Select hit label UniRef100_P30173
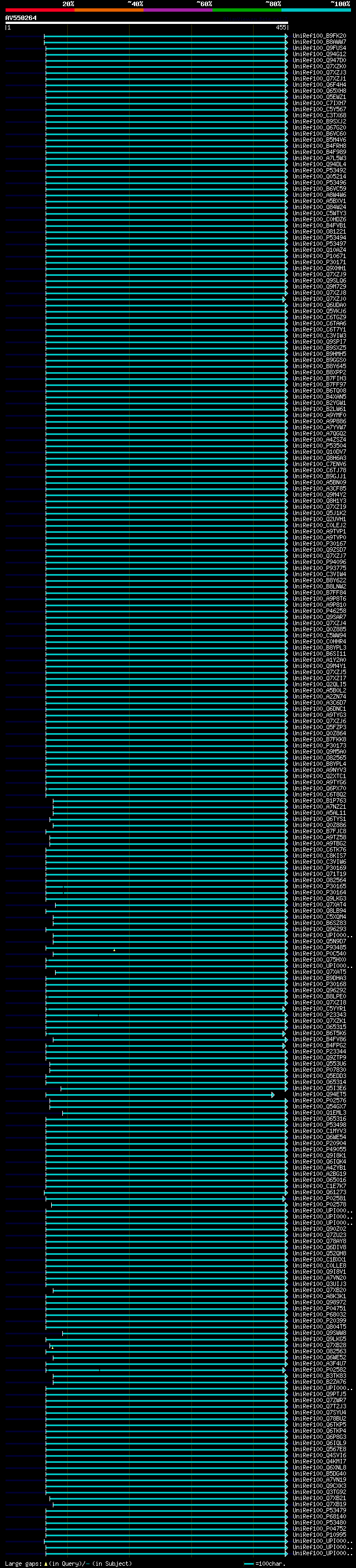Viewport: 356px width, 1568px height. [x=319, y=746]
